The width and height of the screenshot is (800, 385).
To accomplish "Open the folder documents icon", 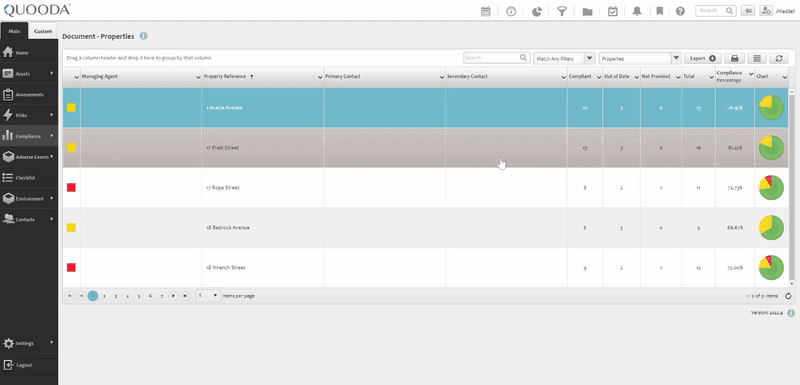I will click(x=587, y=11).
